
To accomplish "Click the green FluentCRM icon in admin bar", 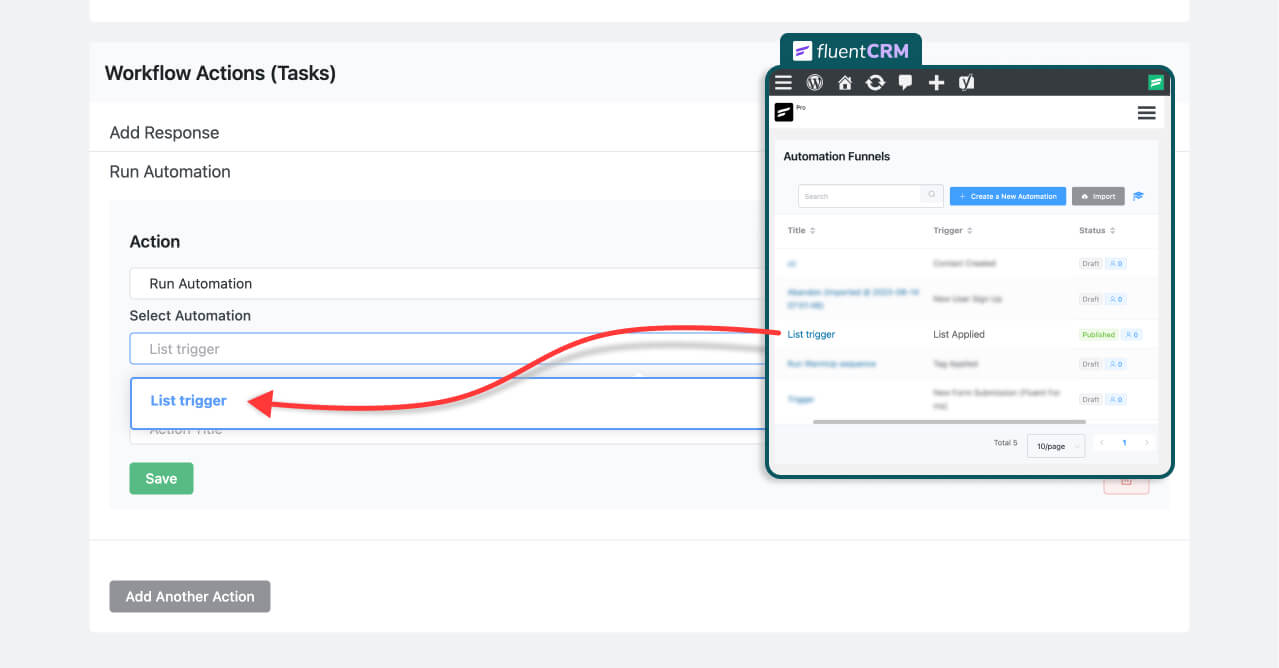I will [x=1156, y=82].
